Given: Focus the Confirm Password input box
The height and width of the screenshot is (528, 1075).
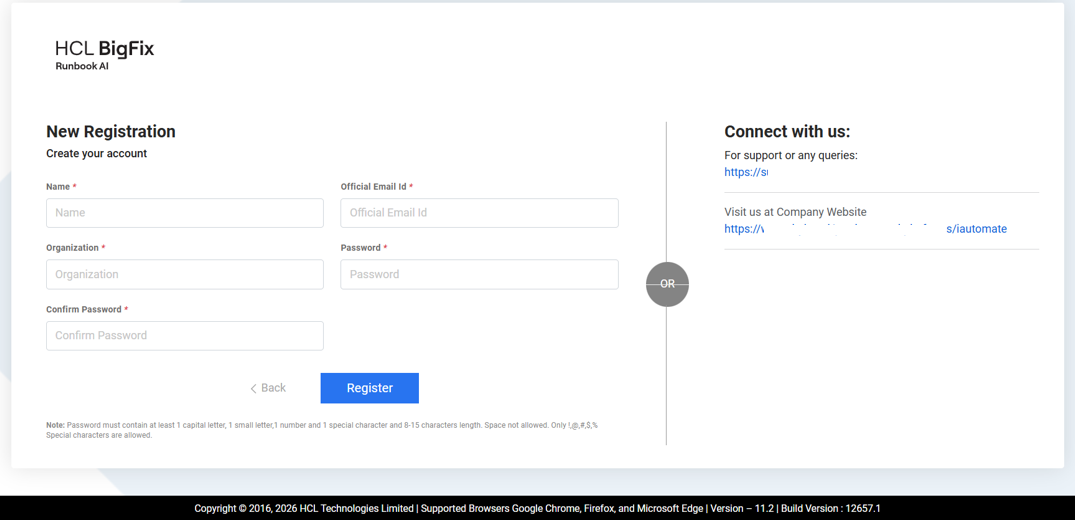Looking at the screenshot, I should (x=185, y=336).
